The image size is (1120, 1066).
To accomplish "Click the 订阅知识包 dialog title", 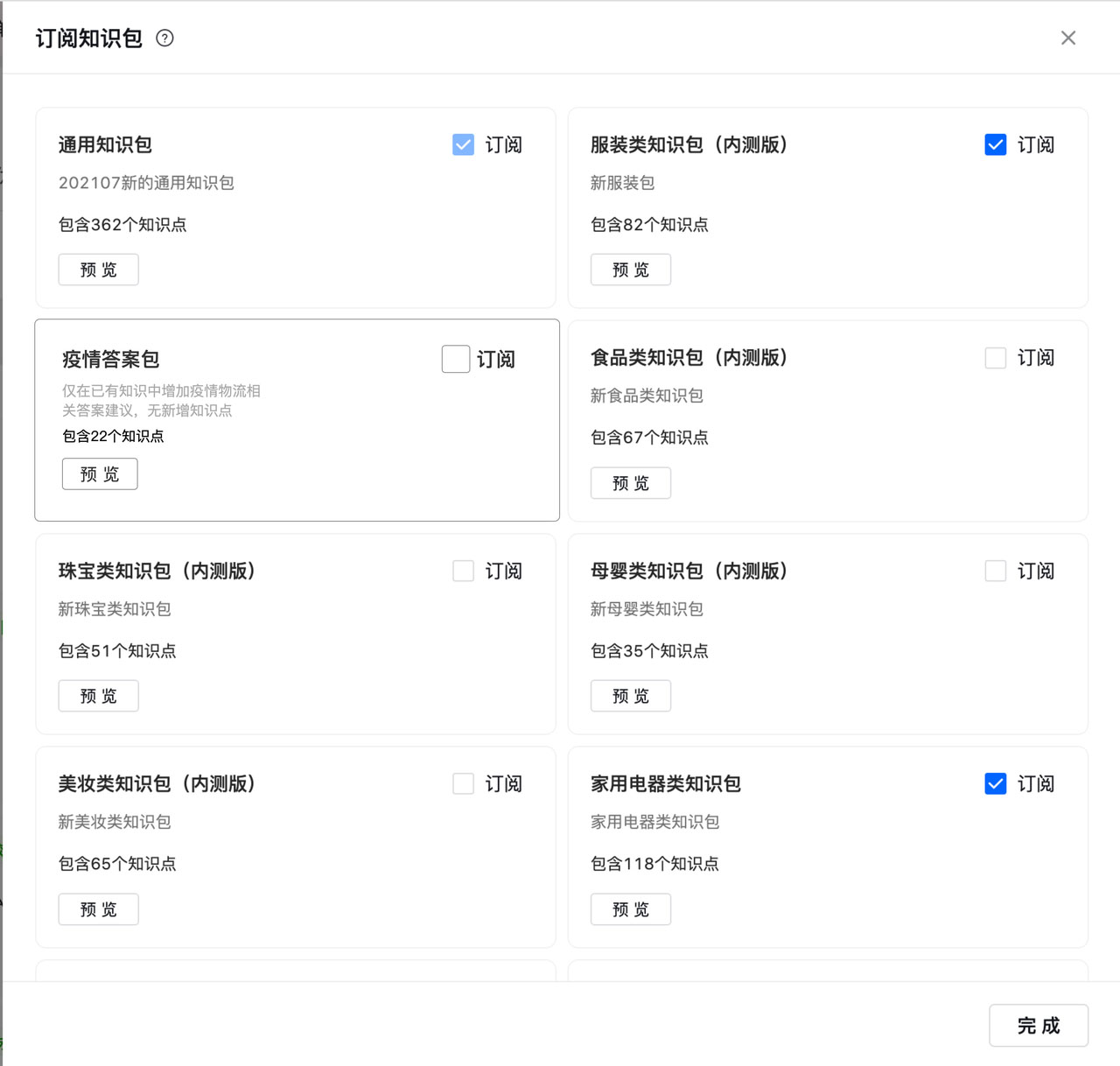I will (x=89, y=39).
